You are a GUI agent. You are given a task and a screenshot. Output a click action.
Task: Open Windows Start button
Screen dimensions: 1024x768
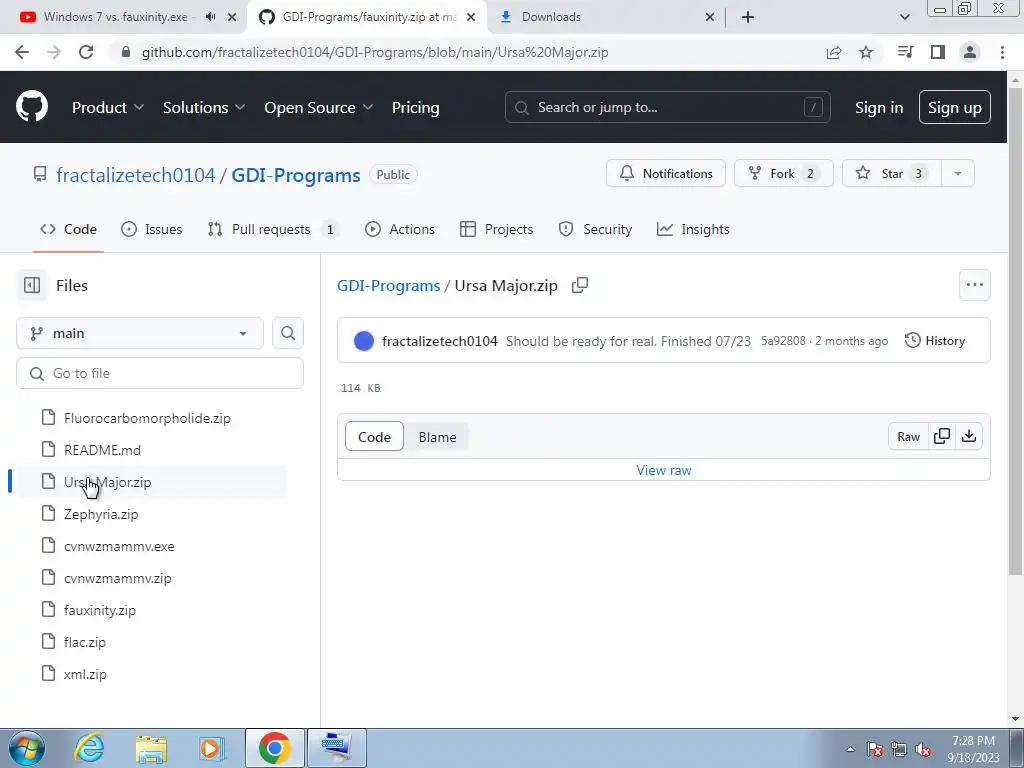[27, 748]
